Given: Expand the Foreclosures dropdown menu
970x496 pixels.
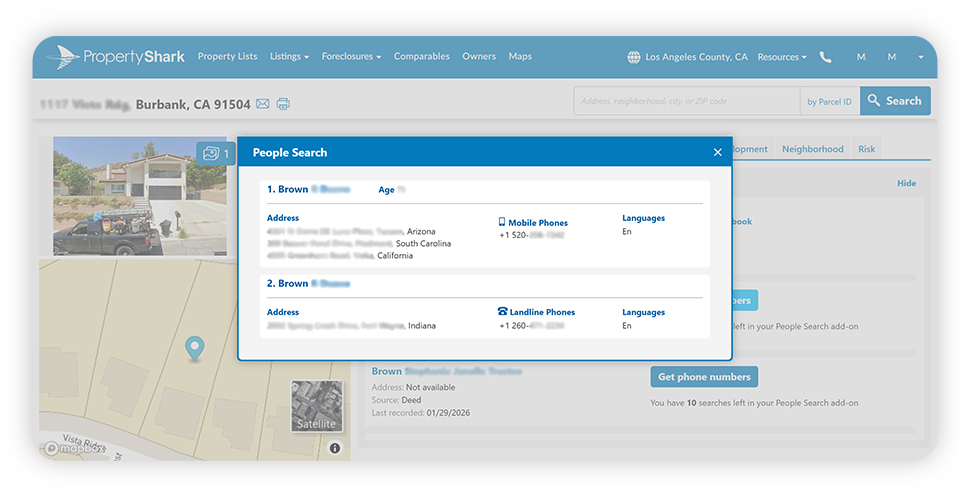Looking at the screenshot, I should click(351, 56).
